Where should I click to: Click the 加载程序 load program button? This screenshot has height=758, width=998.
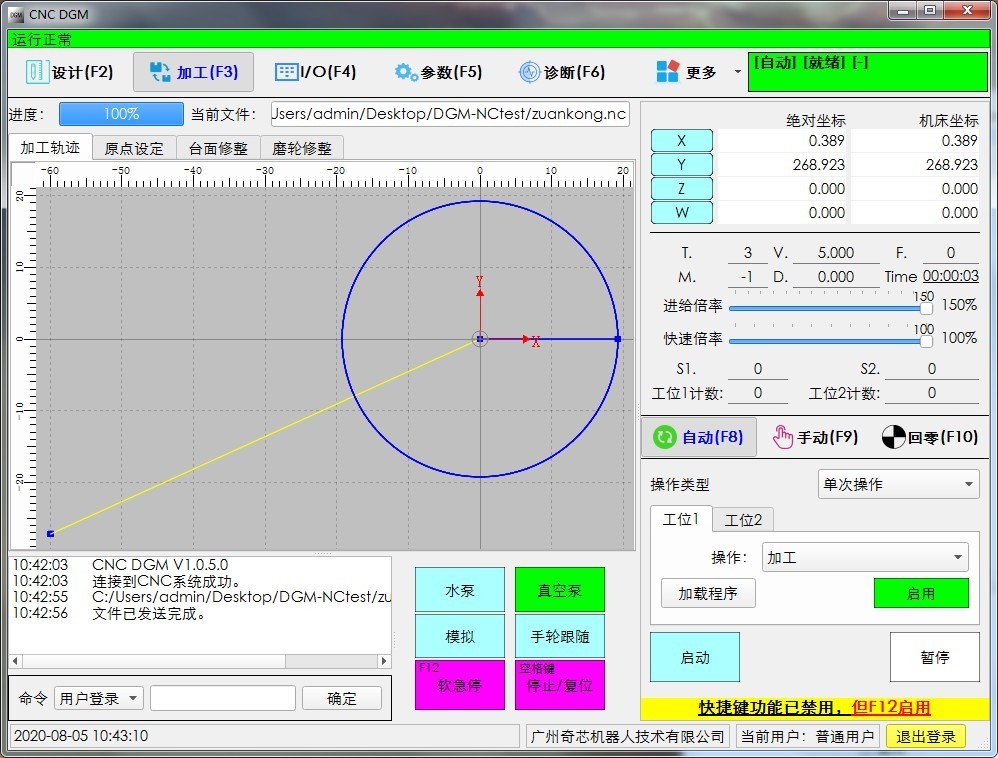(708, 593)
